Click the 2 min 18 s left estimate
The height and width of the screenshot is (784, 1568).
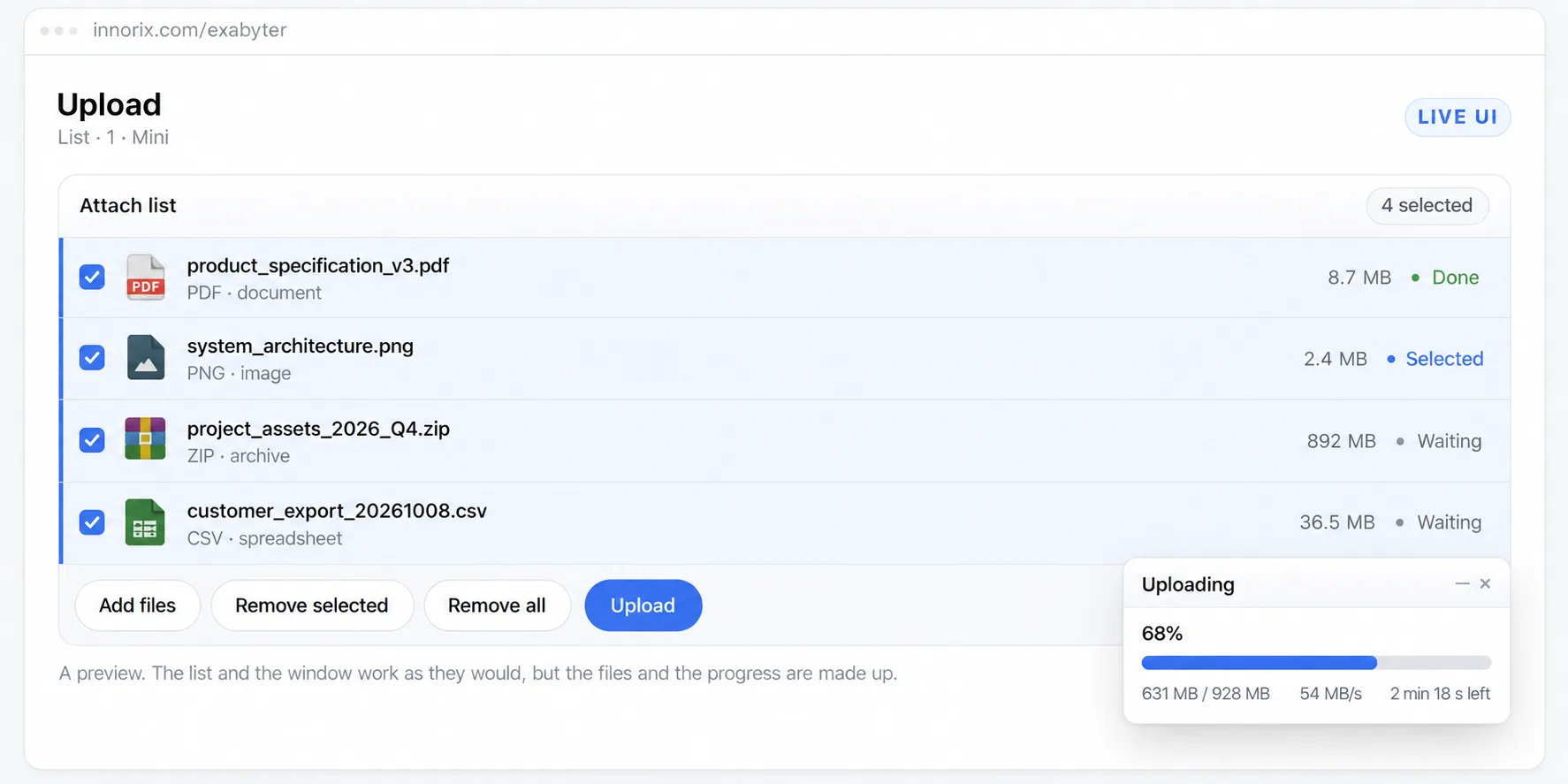coord(1440,694)
